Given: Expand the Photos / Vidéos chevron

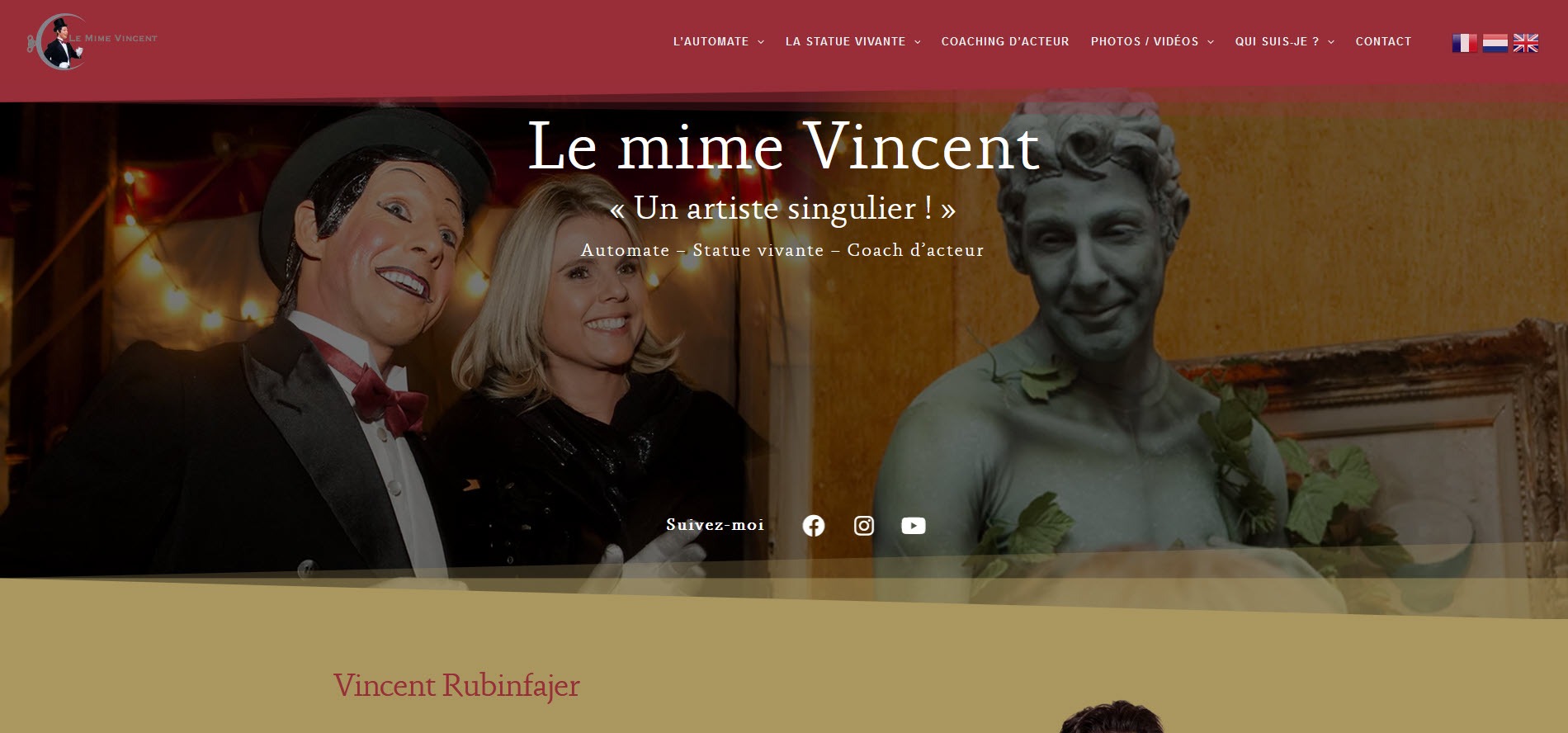Looking at the screenshot, I should (1211, 42).
